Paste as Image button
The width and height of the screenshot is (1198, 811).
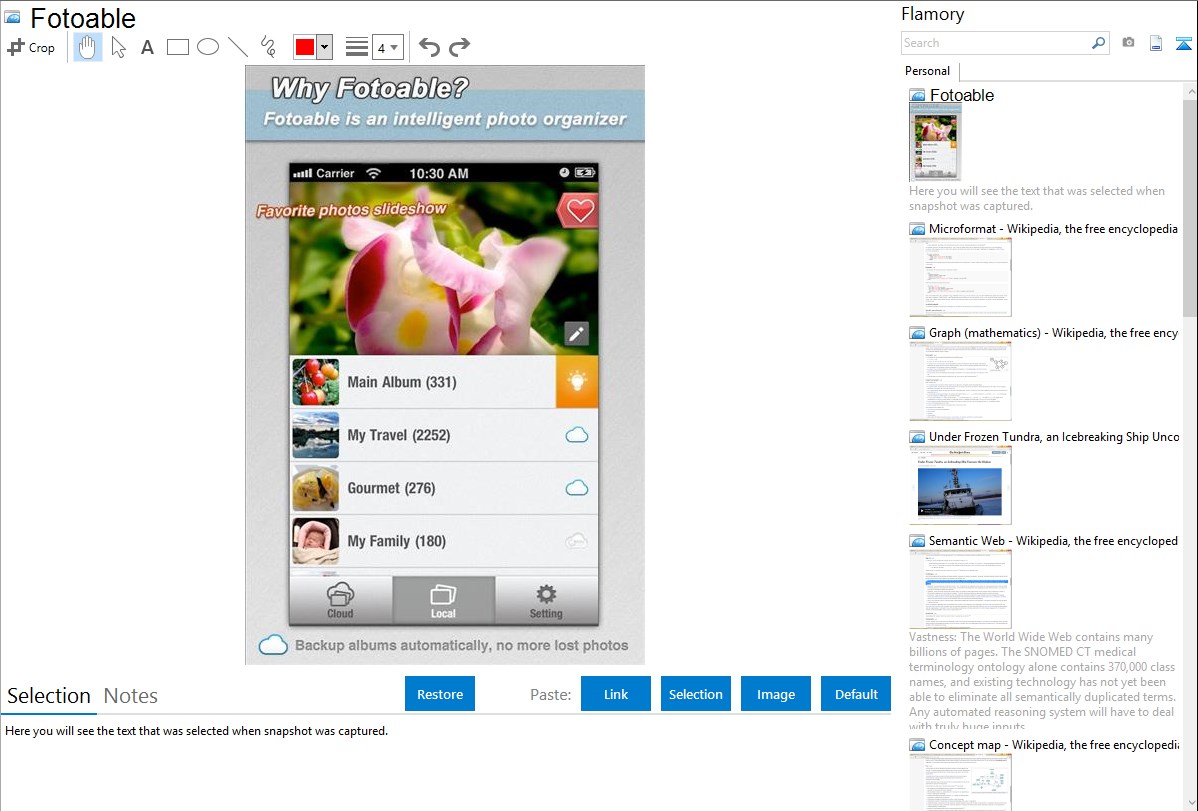click(775, 694)
